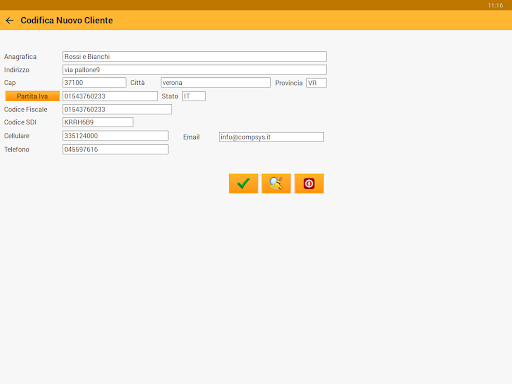Click the Città field showing verona
This screenshot has height=384, width=512.
click(x=216, y=83)
